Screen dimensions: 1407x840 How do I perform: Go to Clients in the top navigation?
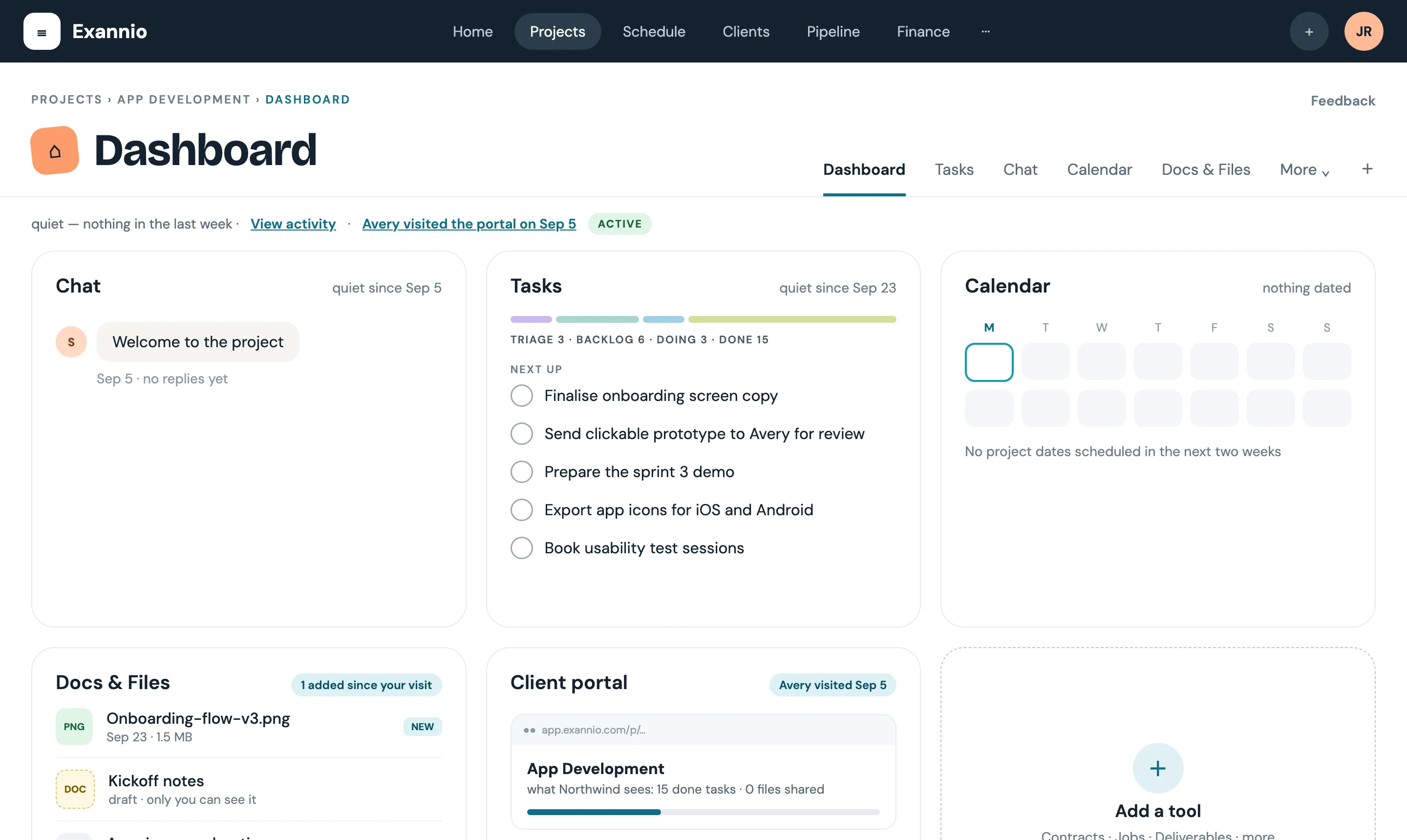click(x=746, y=32)
